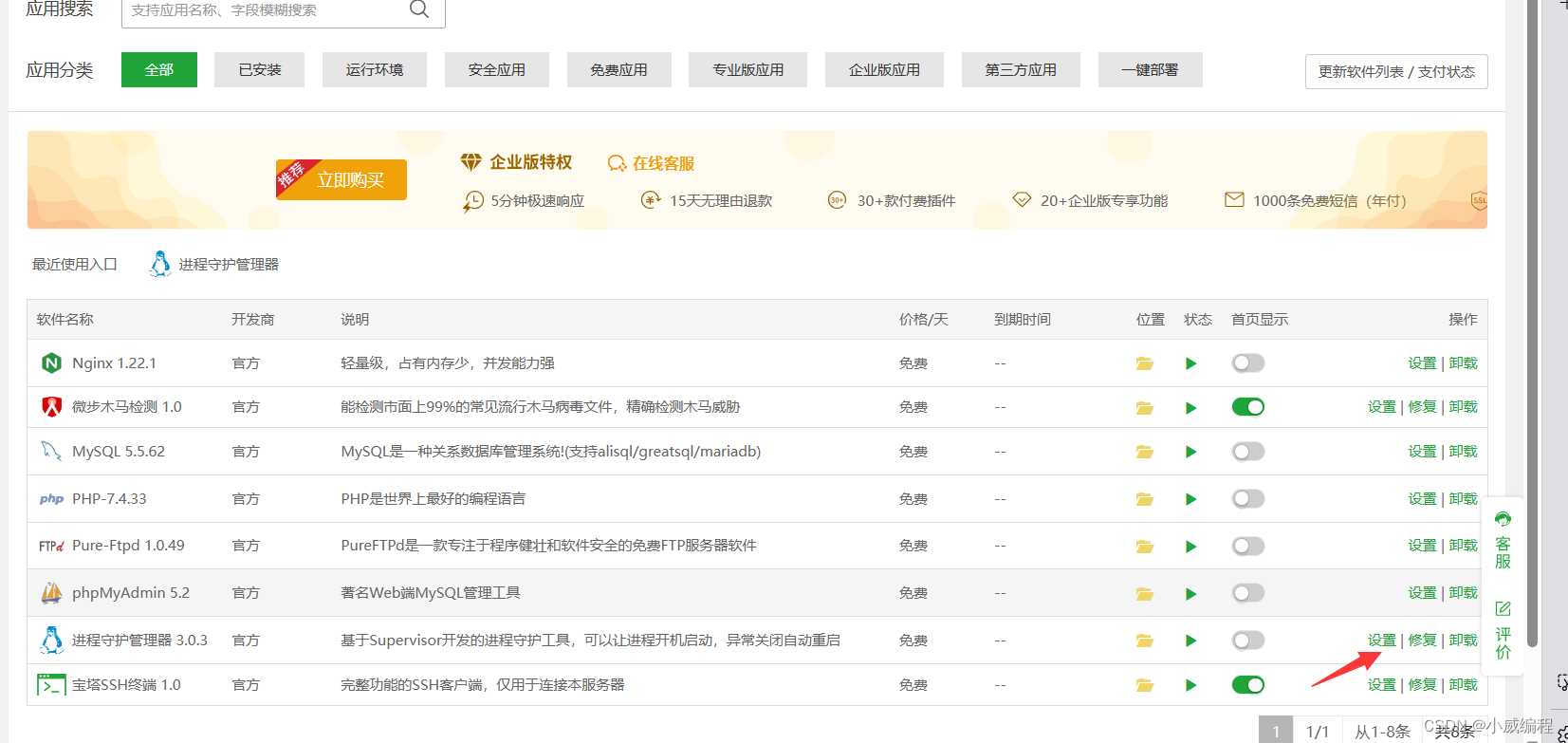Toggle homepage display for Pure-Ftpd

[x=1248, y=546]
